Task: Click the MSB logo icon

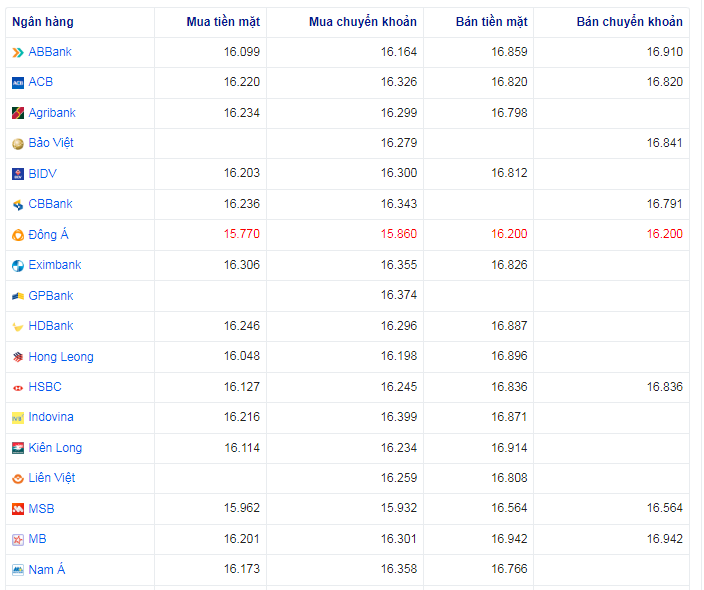Action: click(x=18, y=509)
